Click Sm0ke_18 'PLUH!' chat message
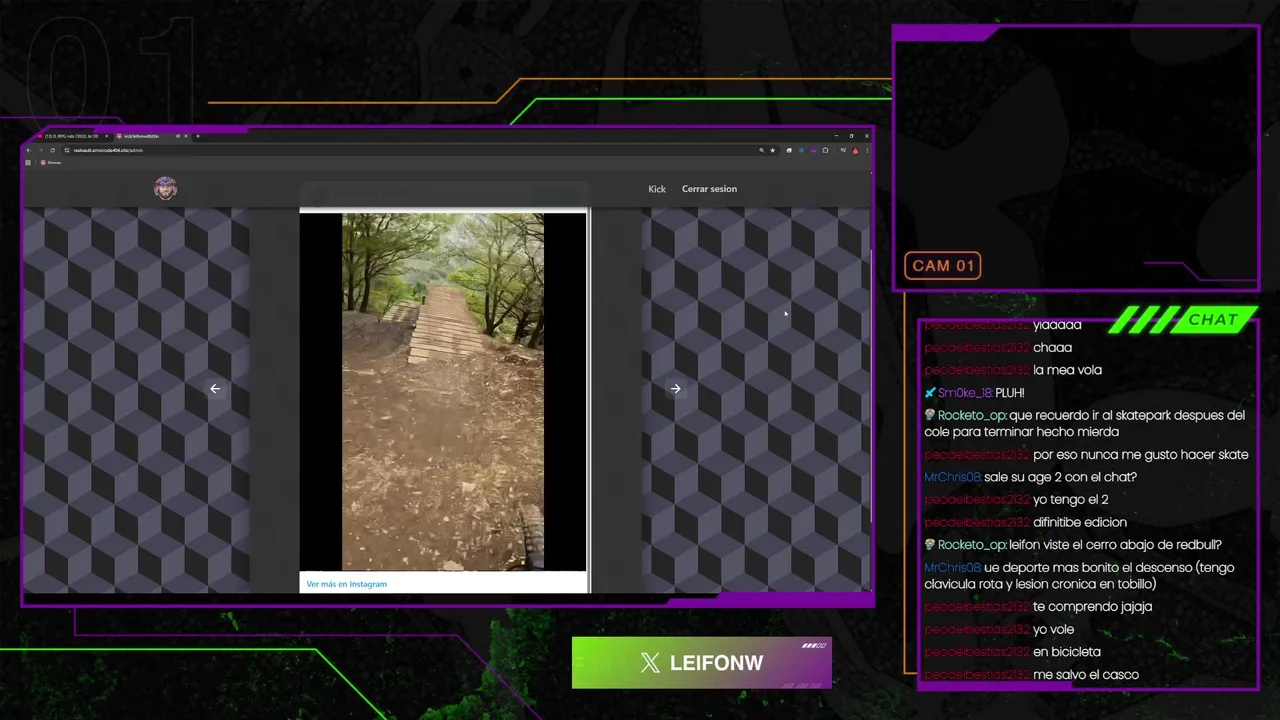The height and width of the screenshot is (720, 1280). tap(975, 393)
